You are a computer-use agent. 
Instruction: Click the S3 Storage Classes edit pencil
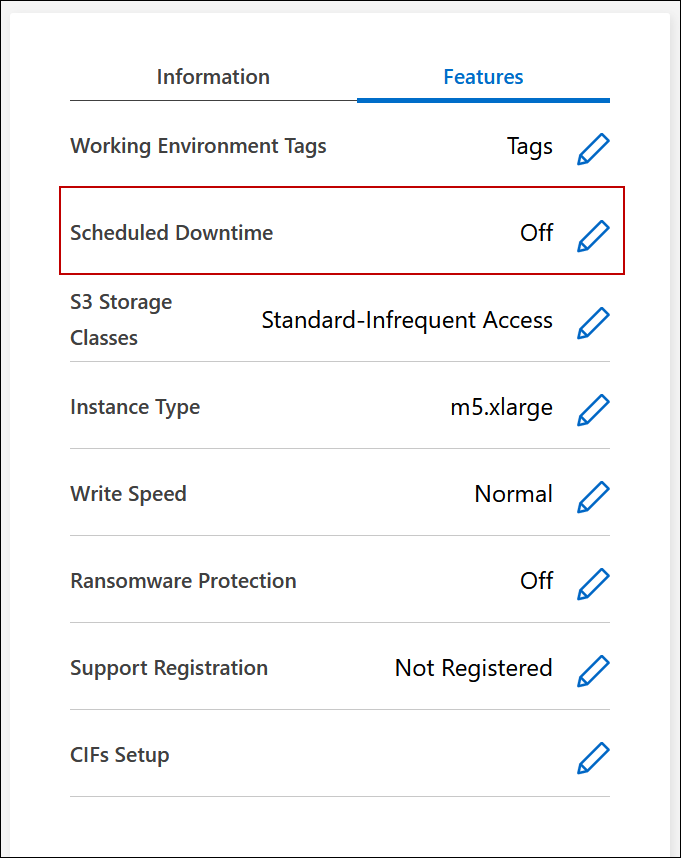click(593, 322)
